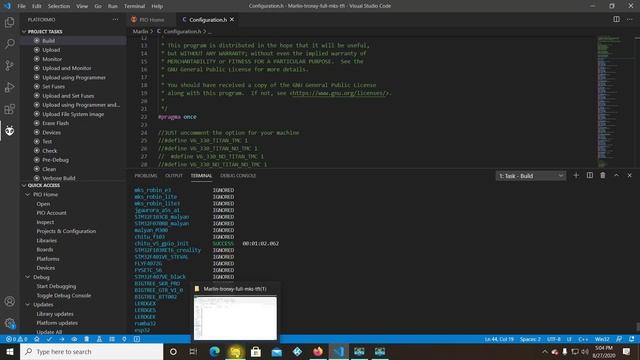Maximize terminal panel with up chevron
The width and height of the screenshot is (640, 360).
616,176
